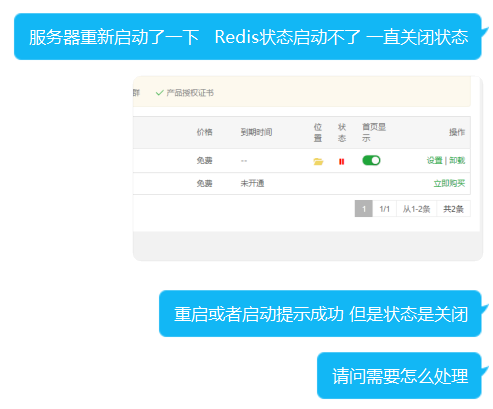Click the 到期时间 column header
This screenshot has height=409, width=493.
pos(256,132)
